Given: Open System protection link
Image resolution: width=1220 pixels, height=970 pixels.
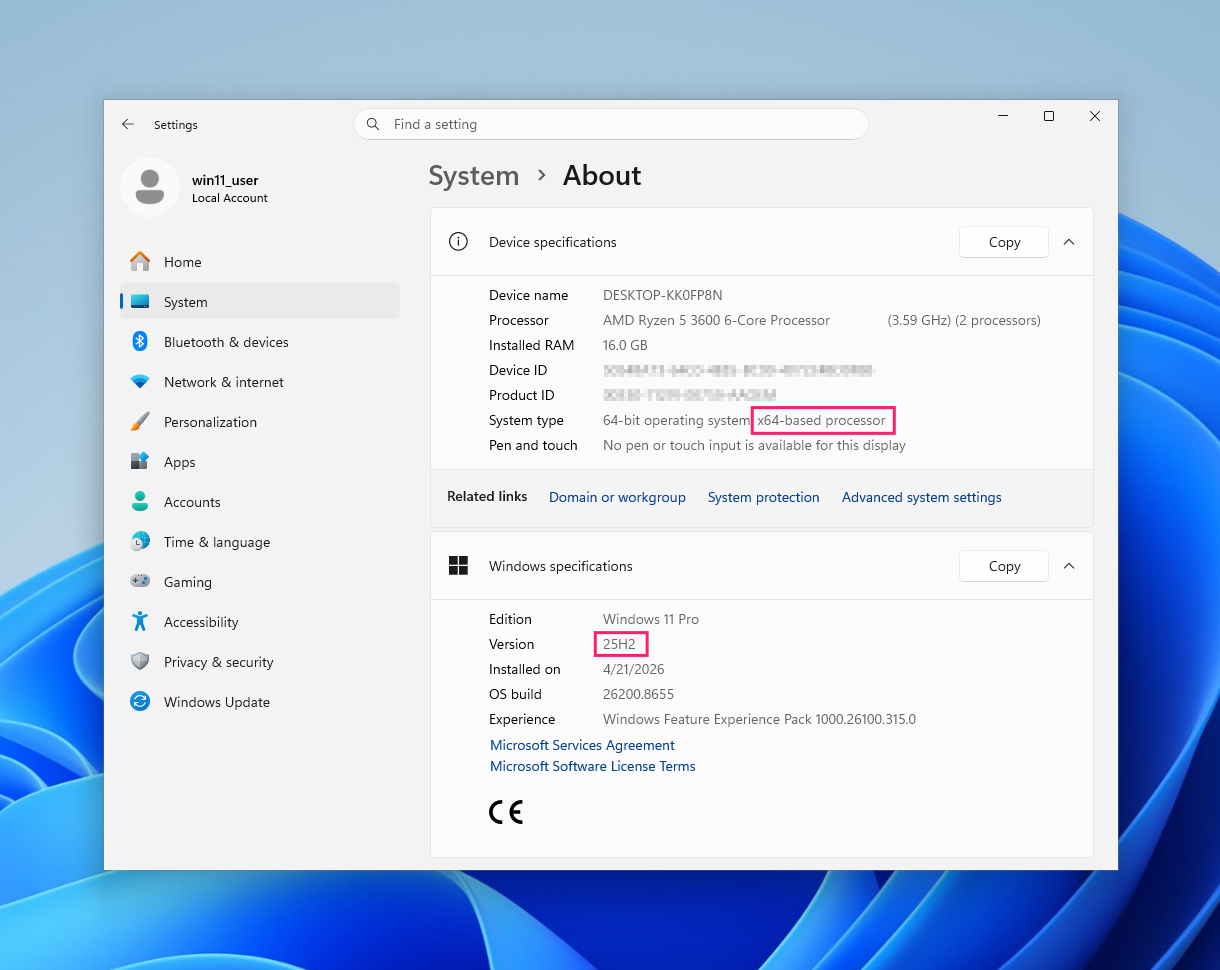Looking at the screenshot, I should coord(763,497).
